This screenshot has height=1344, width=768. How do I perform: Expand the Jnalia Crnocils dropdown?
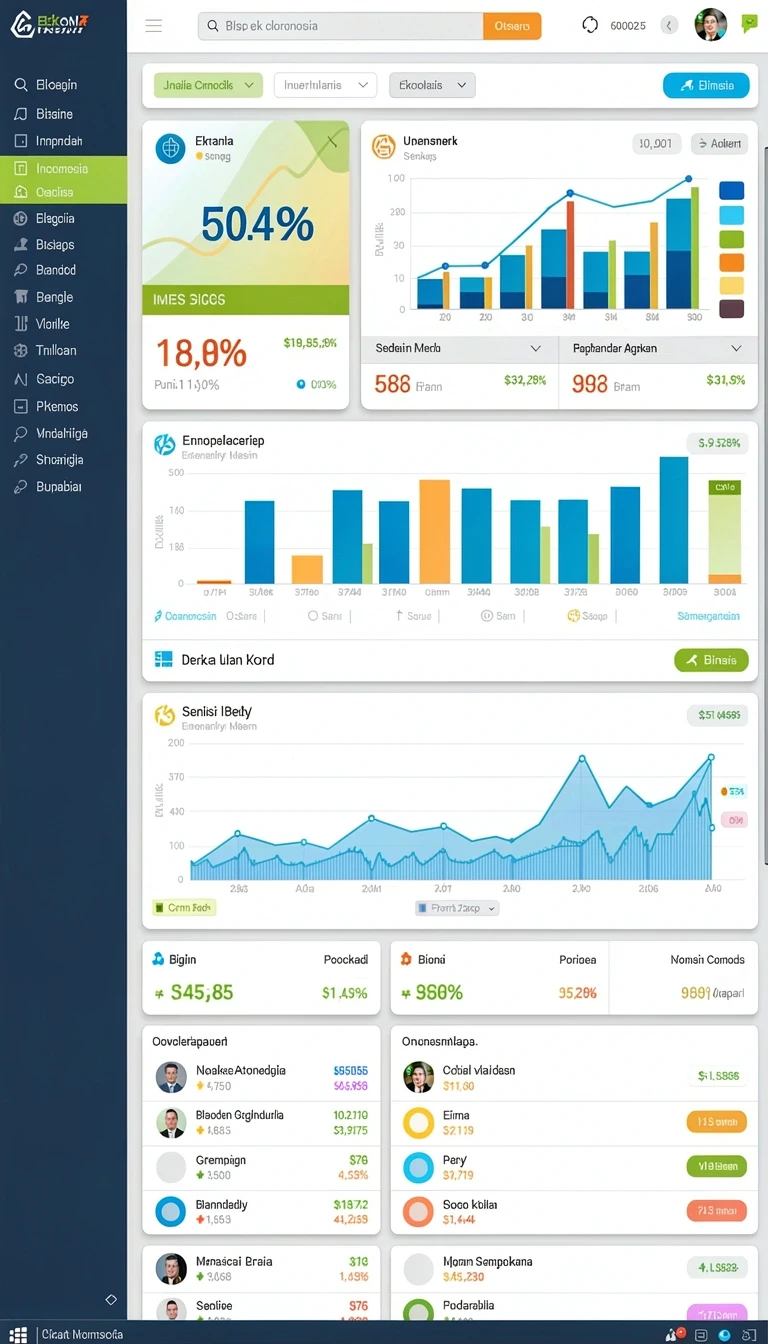(x=208, y=85)
